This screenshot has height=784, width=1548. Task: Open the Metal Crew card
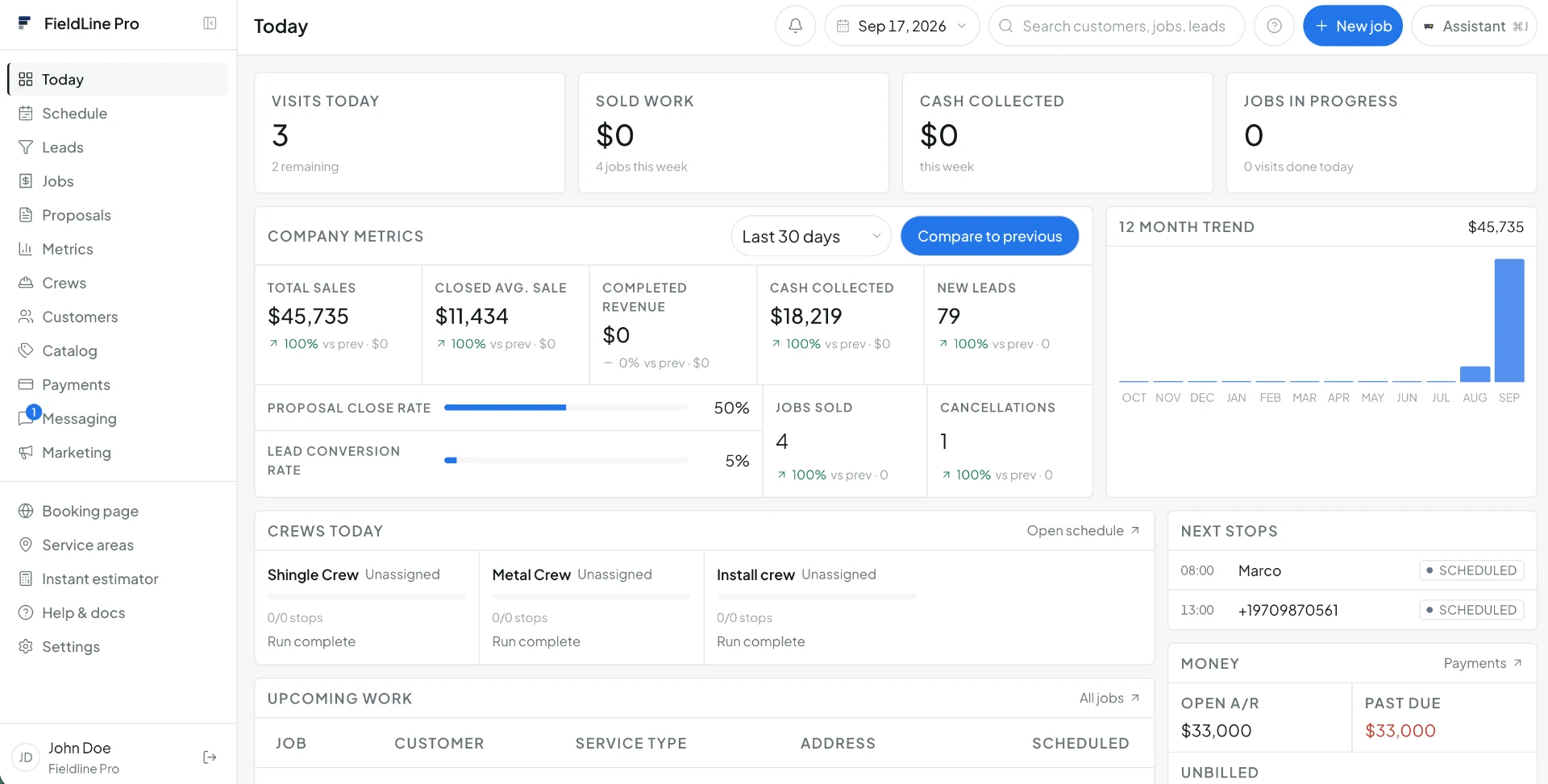tap(592, 608)
